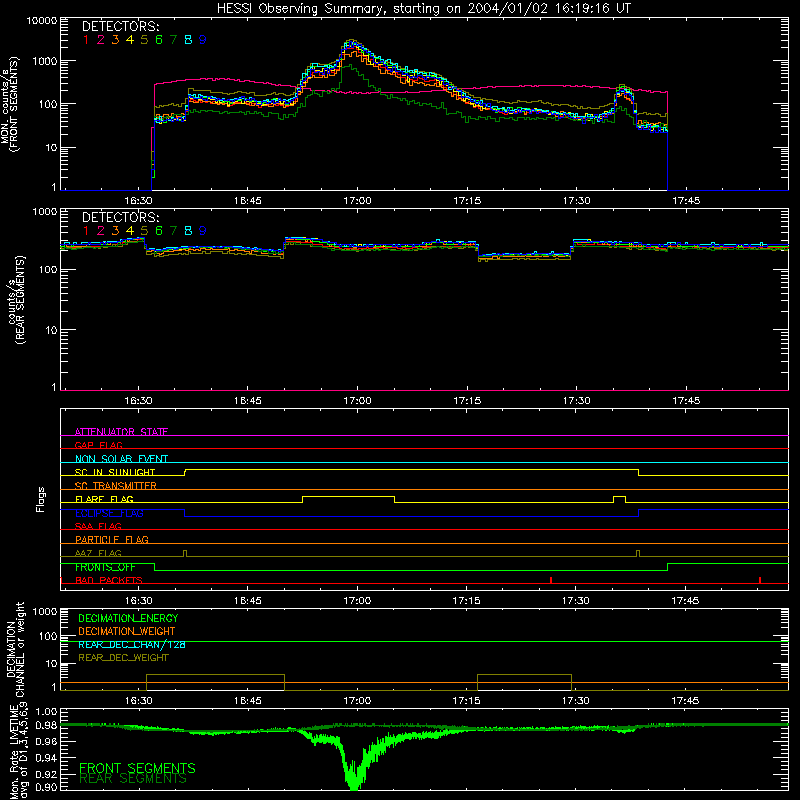Select detector 2 in front segments legend
800x800 pixels.
pyautogui.click(x=101, y=40)
